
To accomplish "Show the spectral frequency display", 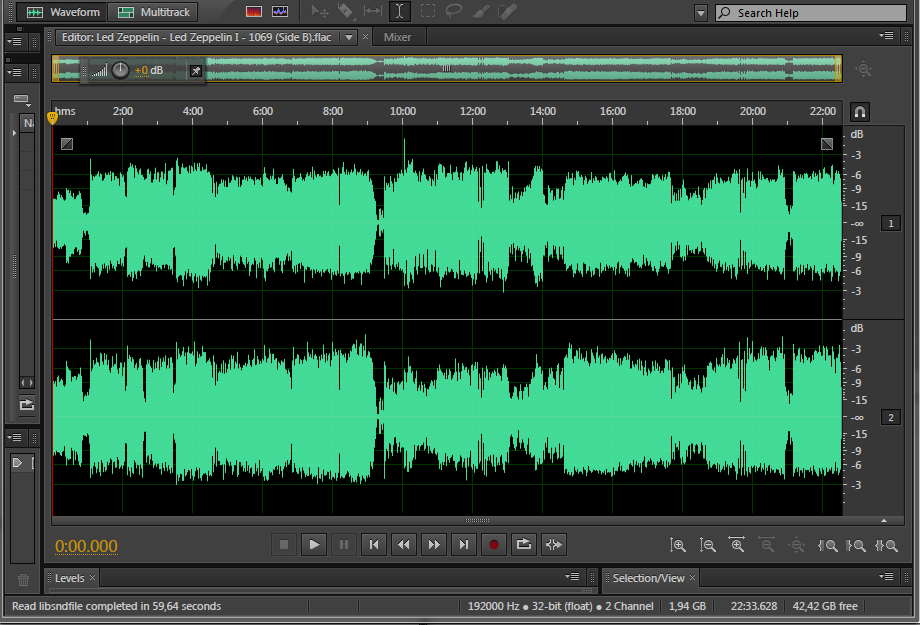I will click(254, 12).
